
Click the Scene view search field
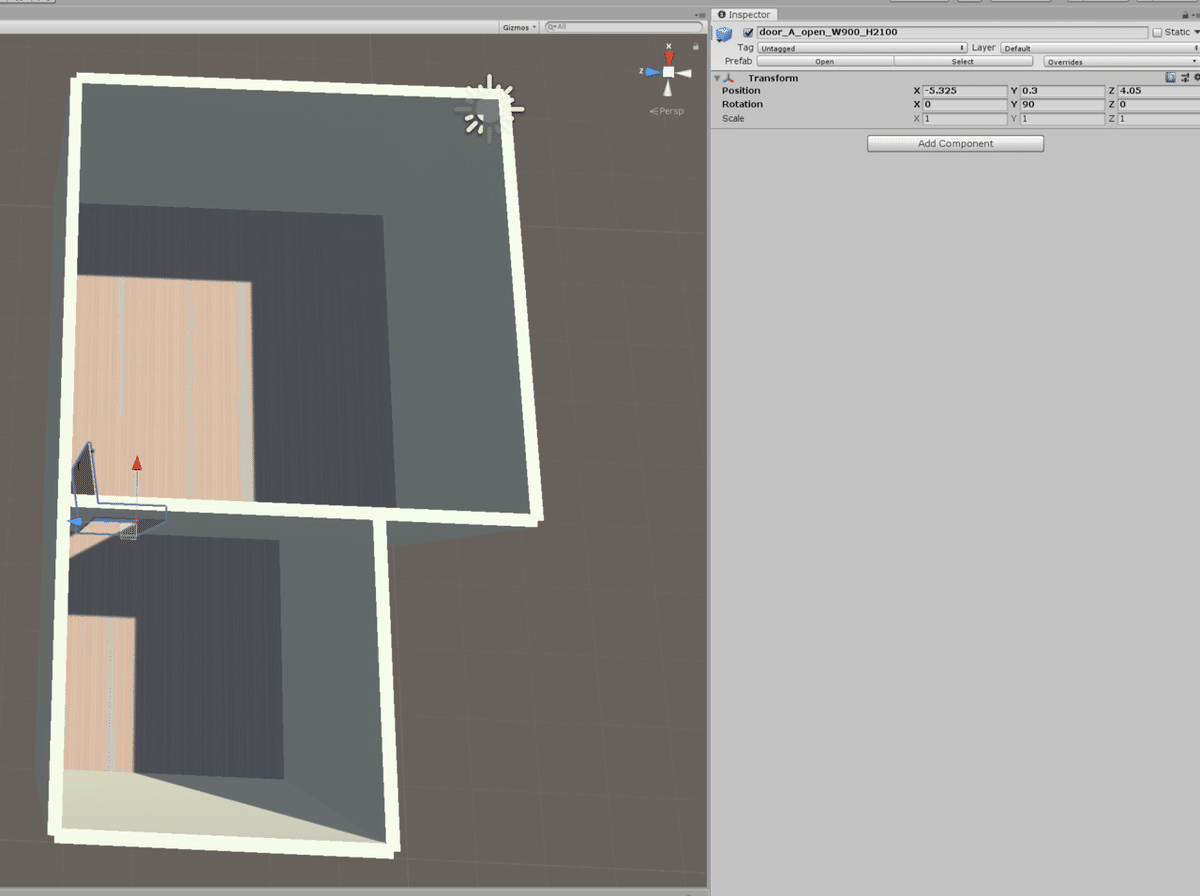[622, 27]
